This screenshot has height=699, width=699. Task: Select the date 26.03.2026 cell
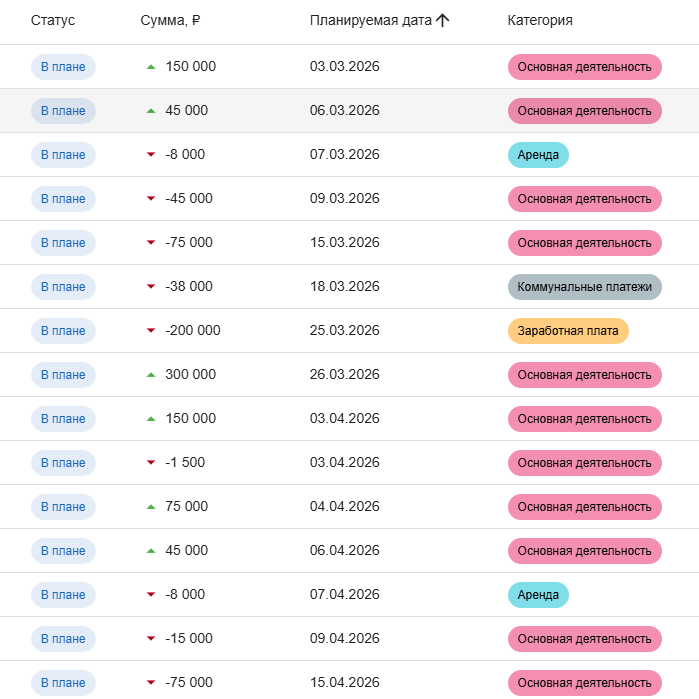pyautogui.click(x=345, y=375)
